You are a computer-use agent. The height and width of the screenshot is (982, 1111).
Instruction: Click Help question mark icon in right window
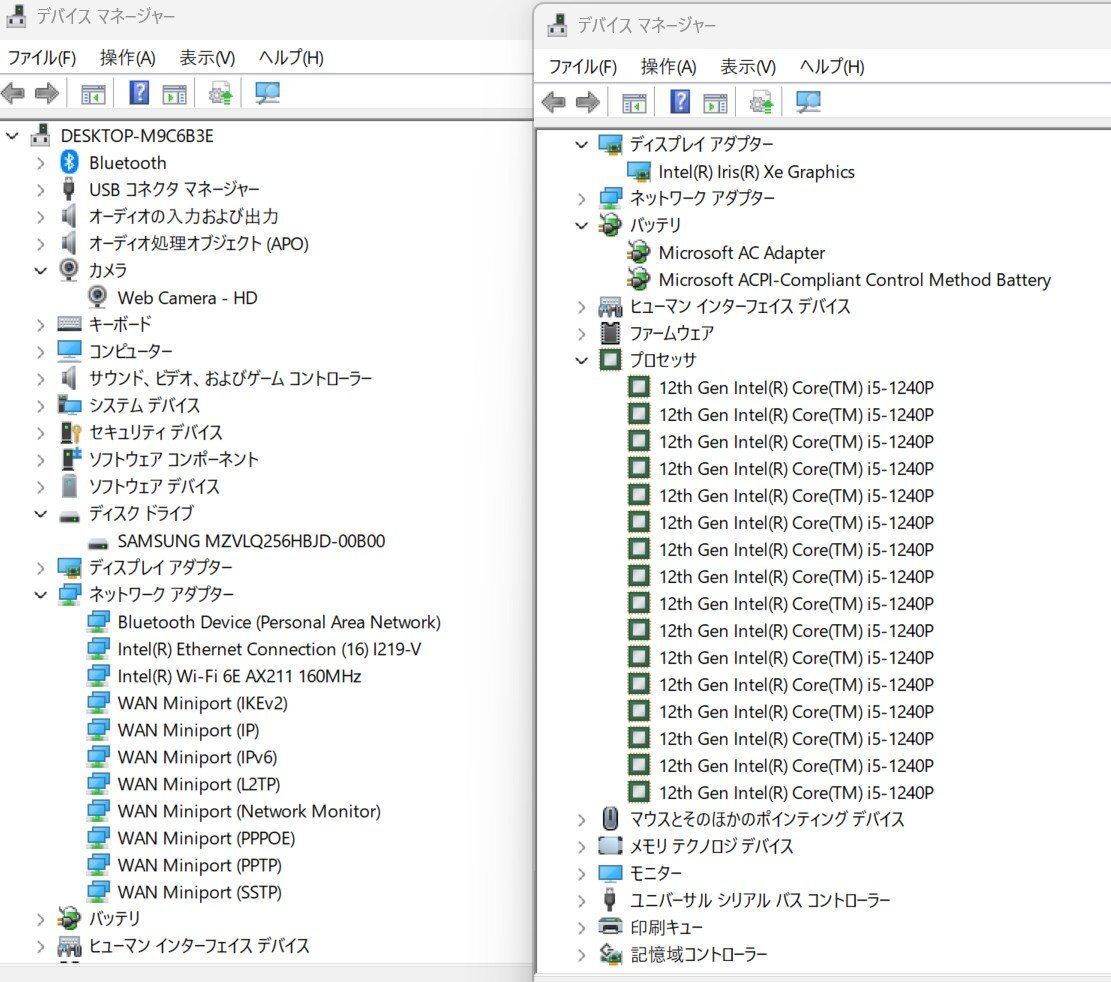click(x=679, y=101)
